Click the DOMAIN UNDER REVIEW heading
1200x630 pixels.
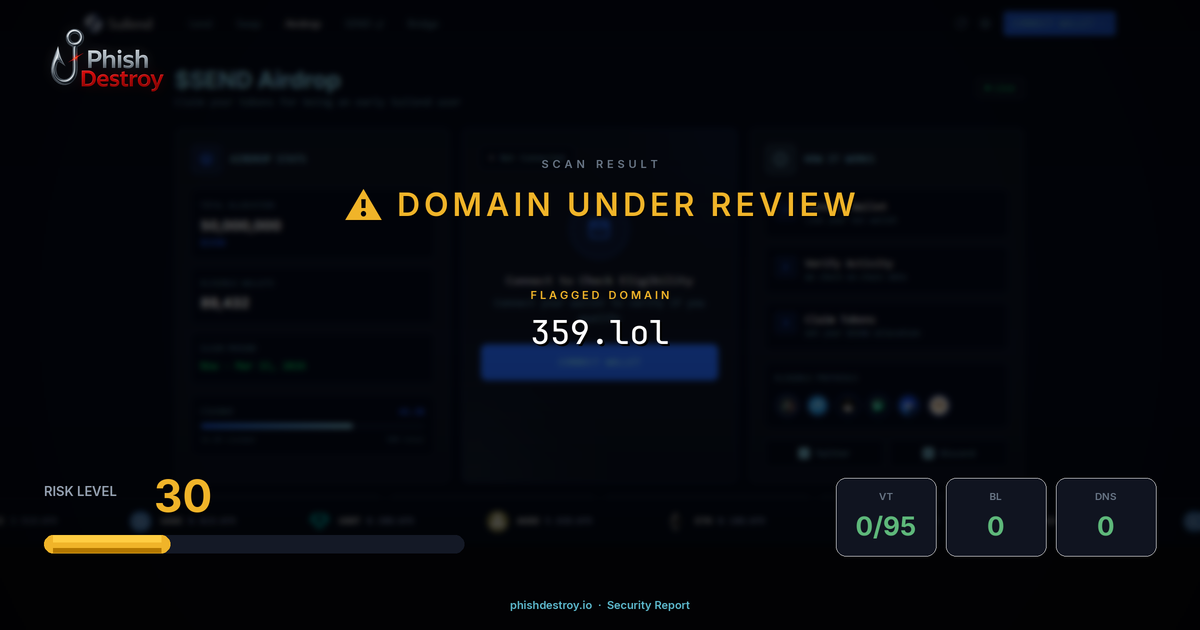coord(626,205)
